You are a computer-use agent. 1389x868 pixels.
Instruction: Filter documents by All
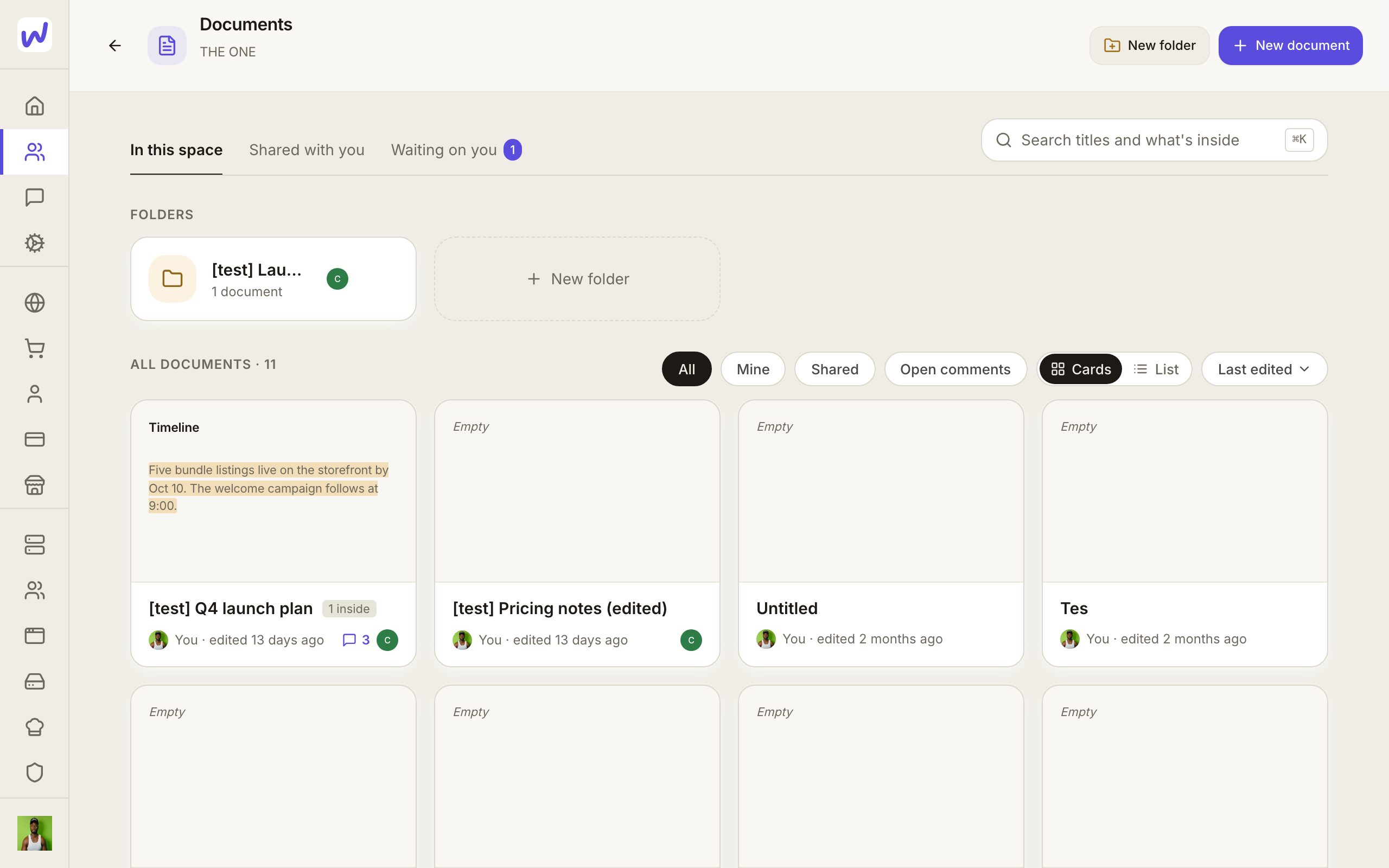click(686, 368)
